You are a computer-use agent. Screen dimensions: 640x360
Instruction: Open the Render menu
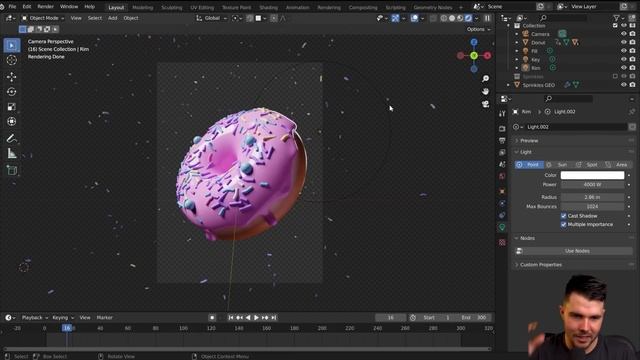45,7
